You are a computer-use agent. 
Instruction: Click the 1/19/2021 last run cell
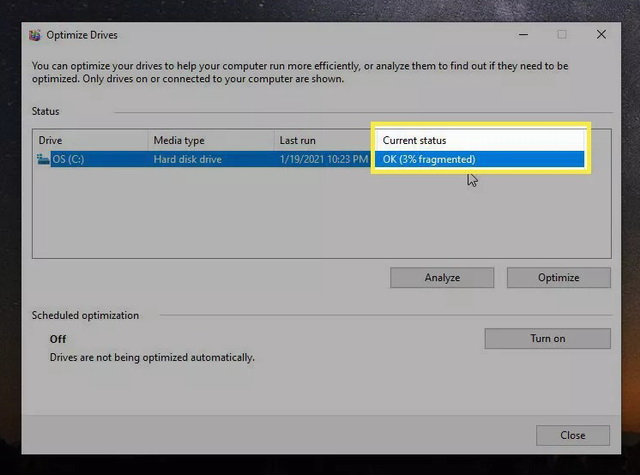(x=323, y=160)
